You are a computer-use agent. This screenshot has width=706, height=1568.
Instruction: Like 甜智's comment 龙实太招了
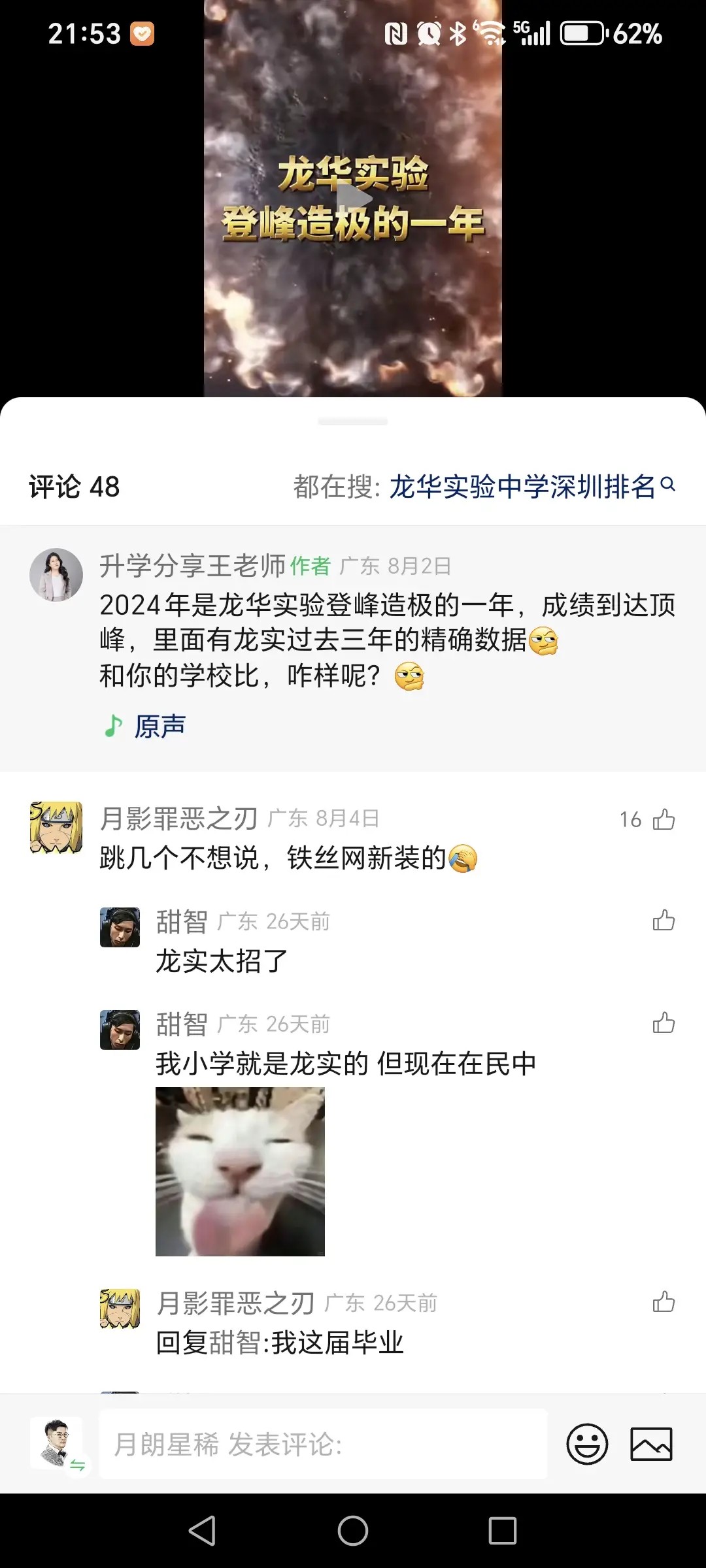(664, 921)
